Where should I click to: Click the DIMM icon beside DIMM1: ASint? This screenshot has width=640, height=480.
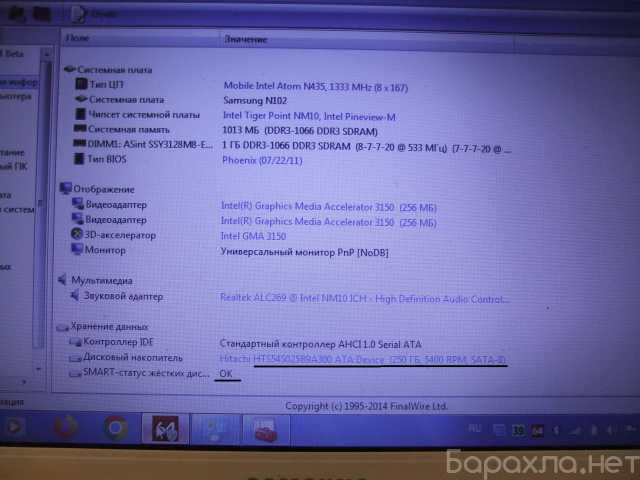[x=79, y=144]
